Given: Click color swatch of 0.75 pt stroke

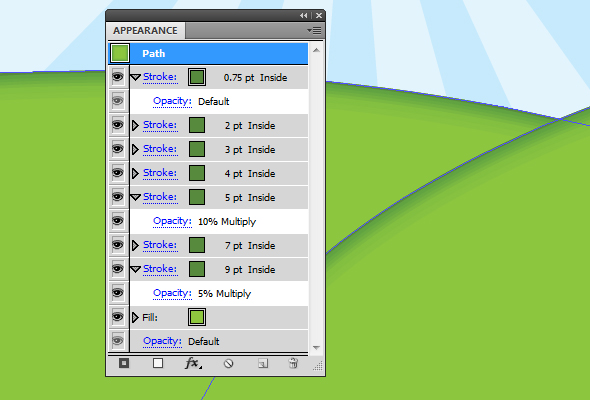Looking at the screenshot, I should click(x=197, y=77).
